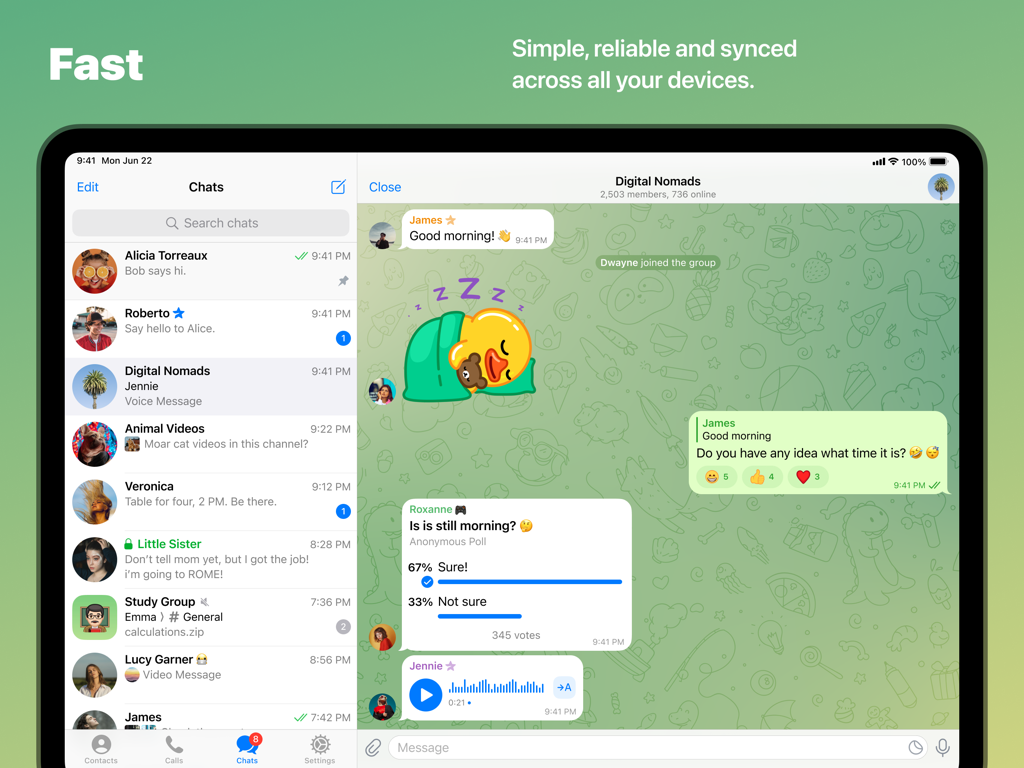Click unread badge on Roberto chat

tap(343, 338)
